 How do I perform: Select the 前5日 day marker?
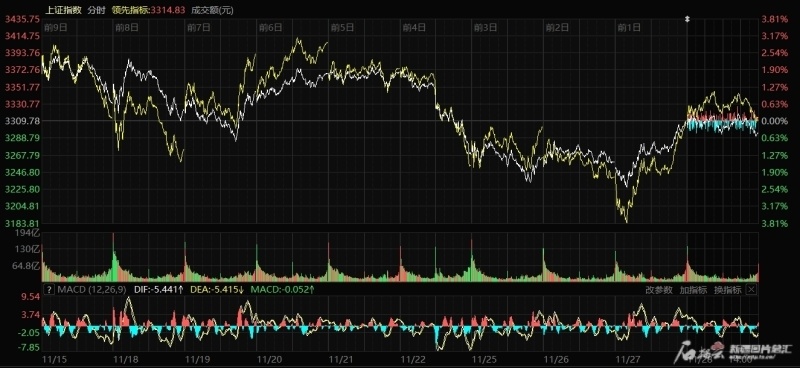[342, 28]
